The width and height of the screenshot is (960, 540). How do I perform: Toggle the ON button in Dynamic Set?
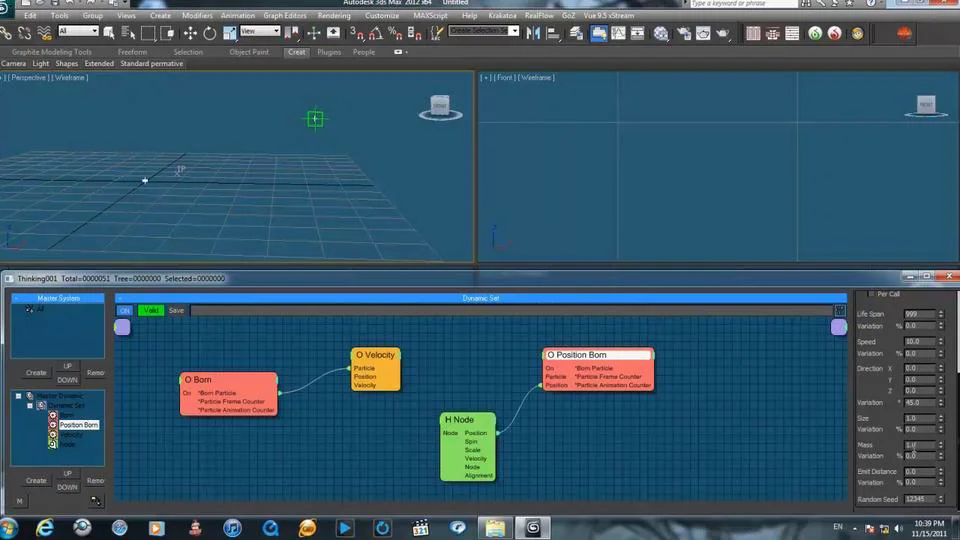click(125, 310)
